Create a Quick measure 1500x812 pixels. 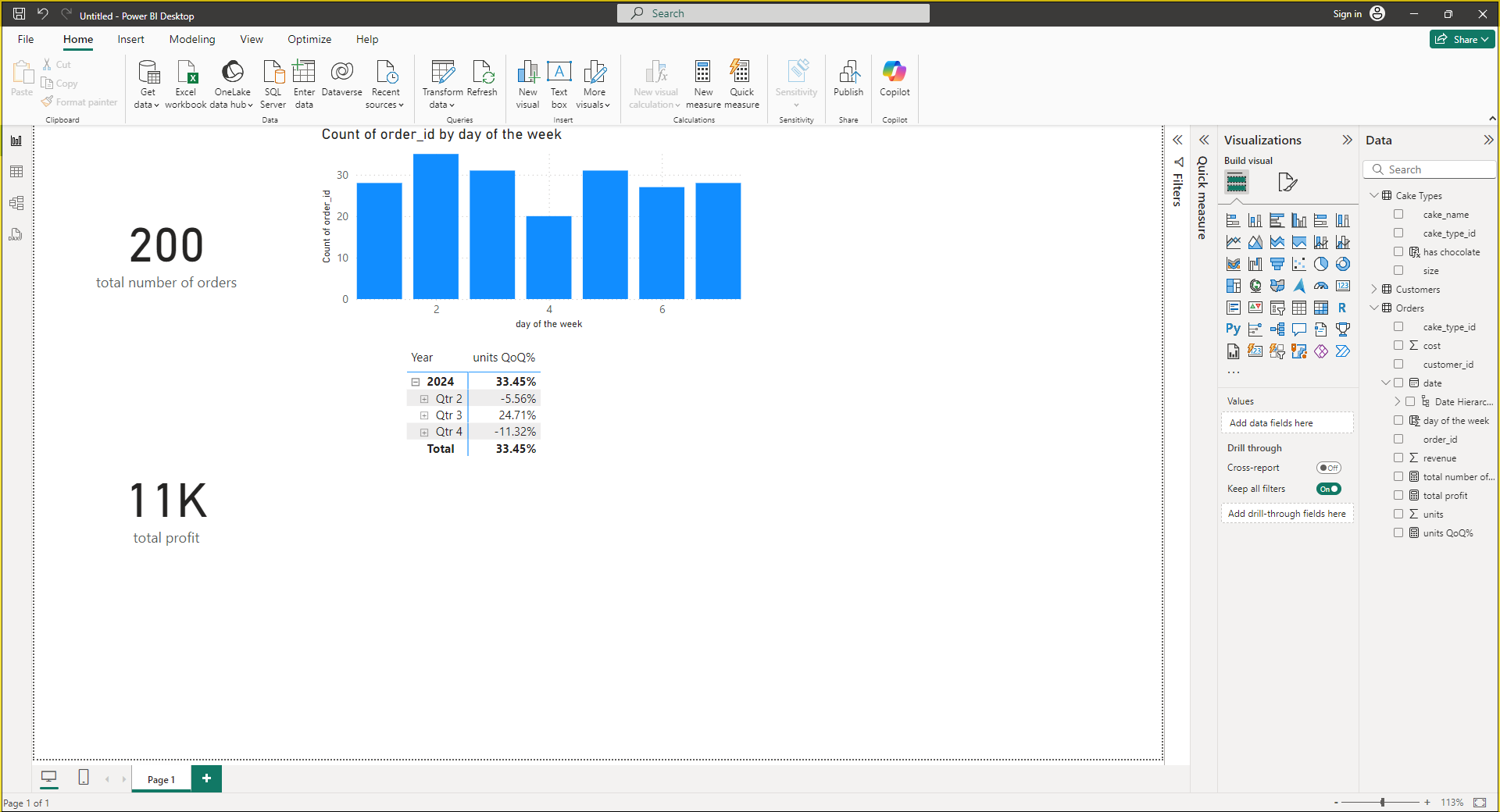pos(741,84)
